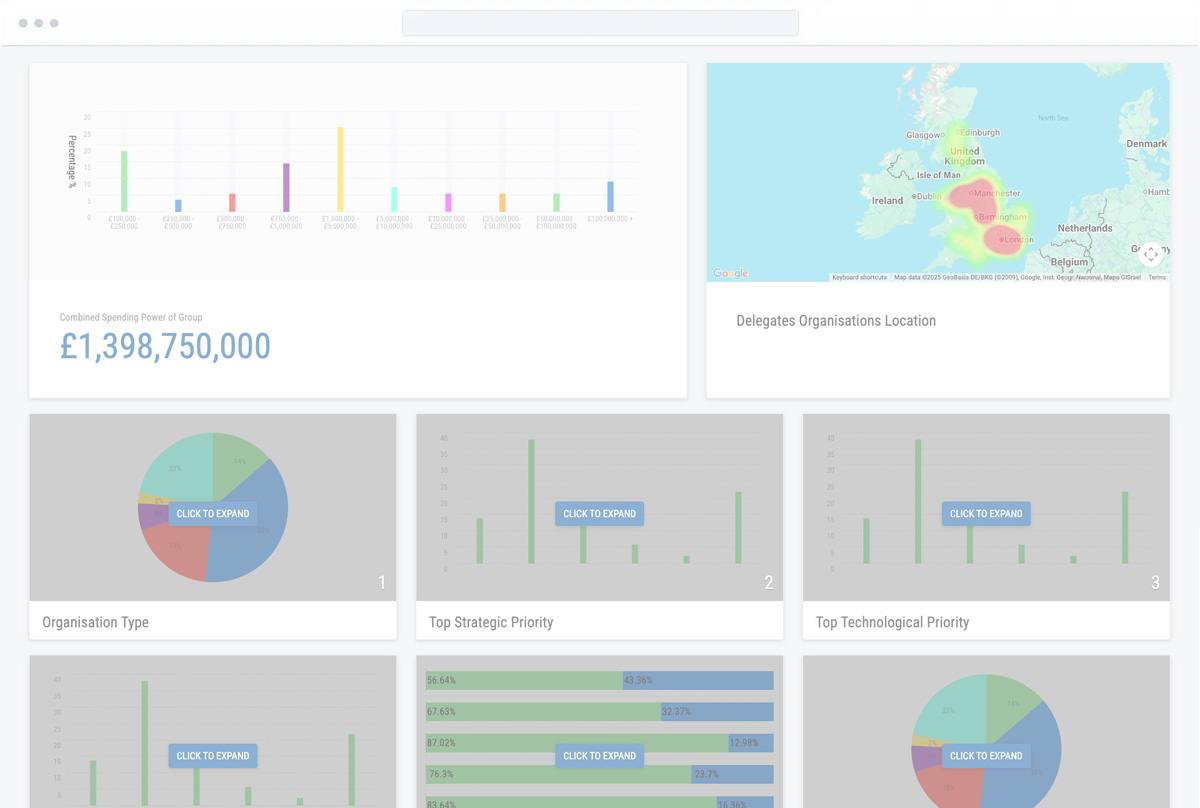Image resolution: width=1200 pixels, height=808 pixels.
Task: Expand the stacked percentage bars card
Action: (599, 756)
